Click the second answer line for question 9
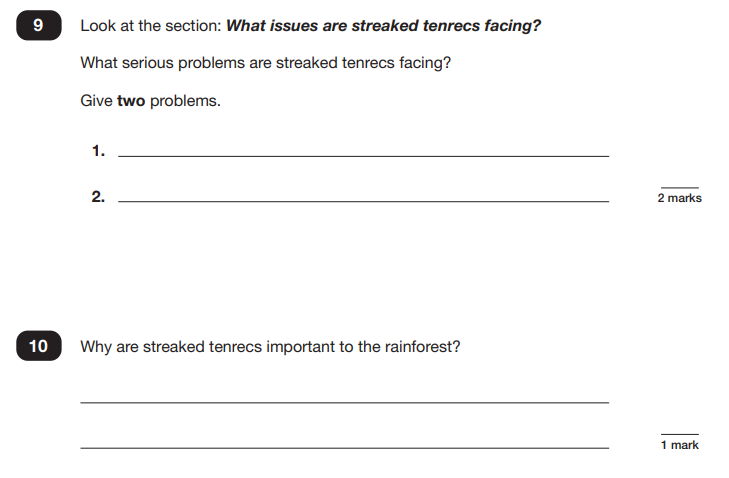 coord(364,201)
